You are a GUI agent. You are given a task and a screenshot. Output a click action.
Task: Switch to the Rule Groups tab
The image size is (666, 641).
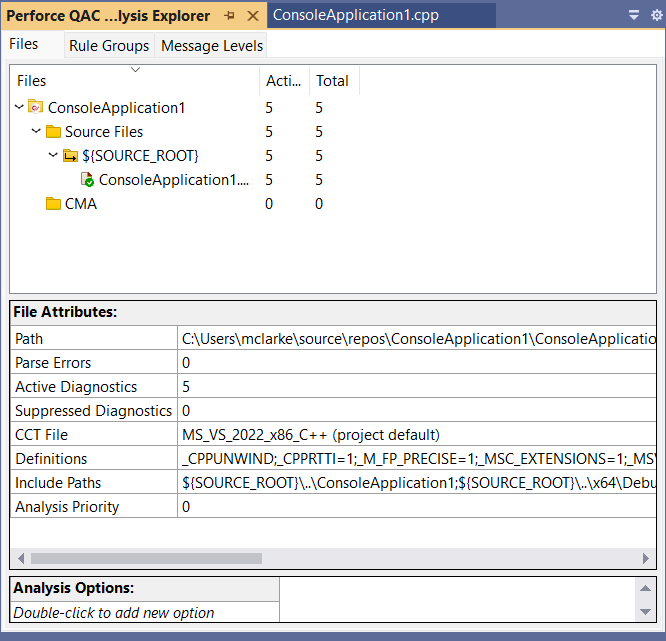click(109, 46)
